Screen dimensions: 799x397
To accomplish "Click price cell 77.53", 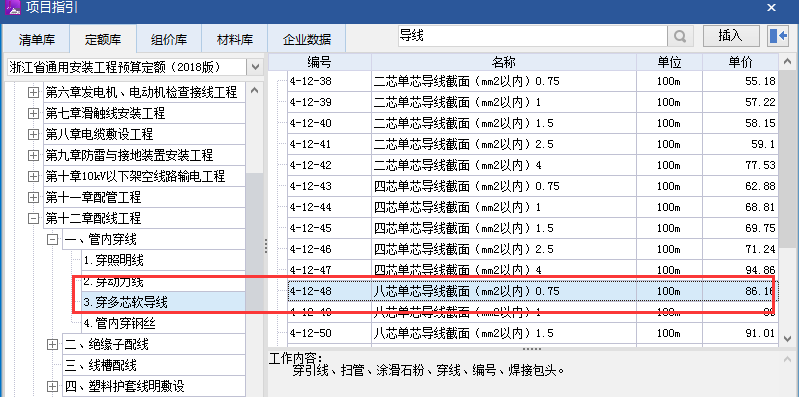I will click(x=740, y=166).
